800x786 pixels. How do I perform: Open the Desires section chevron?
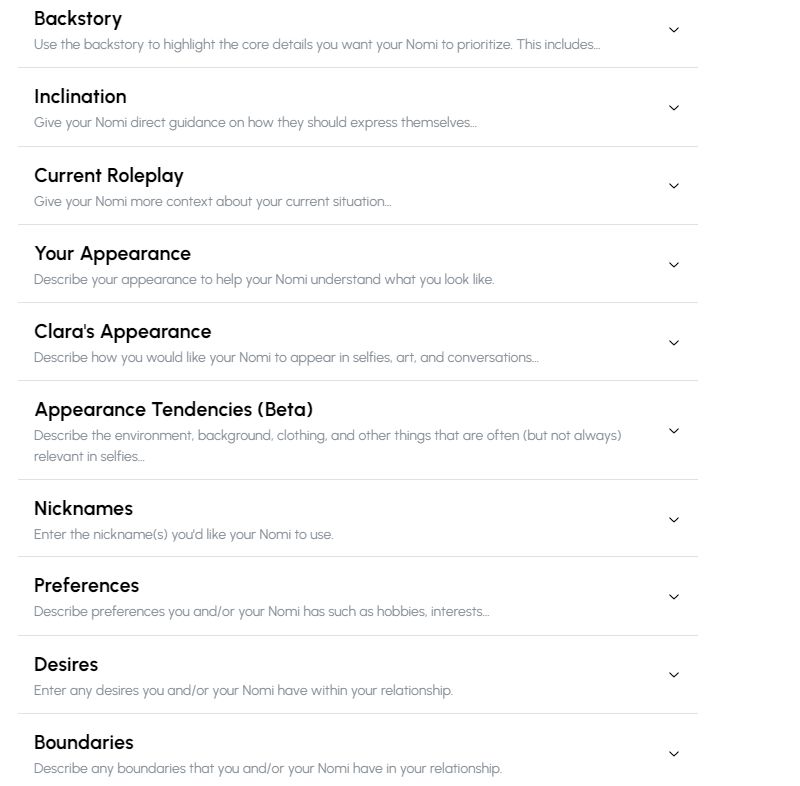673,675
